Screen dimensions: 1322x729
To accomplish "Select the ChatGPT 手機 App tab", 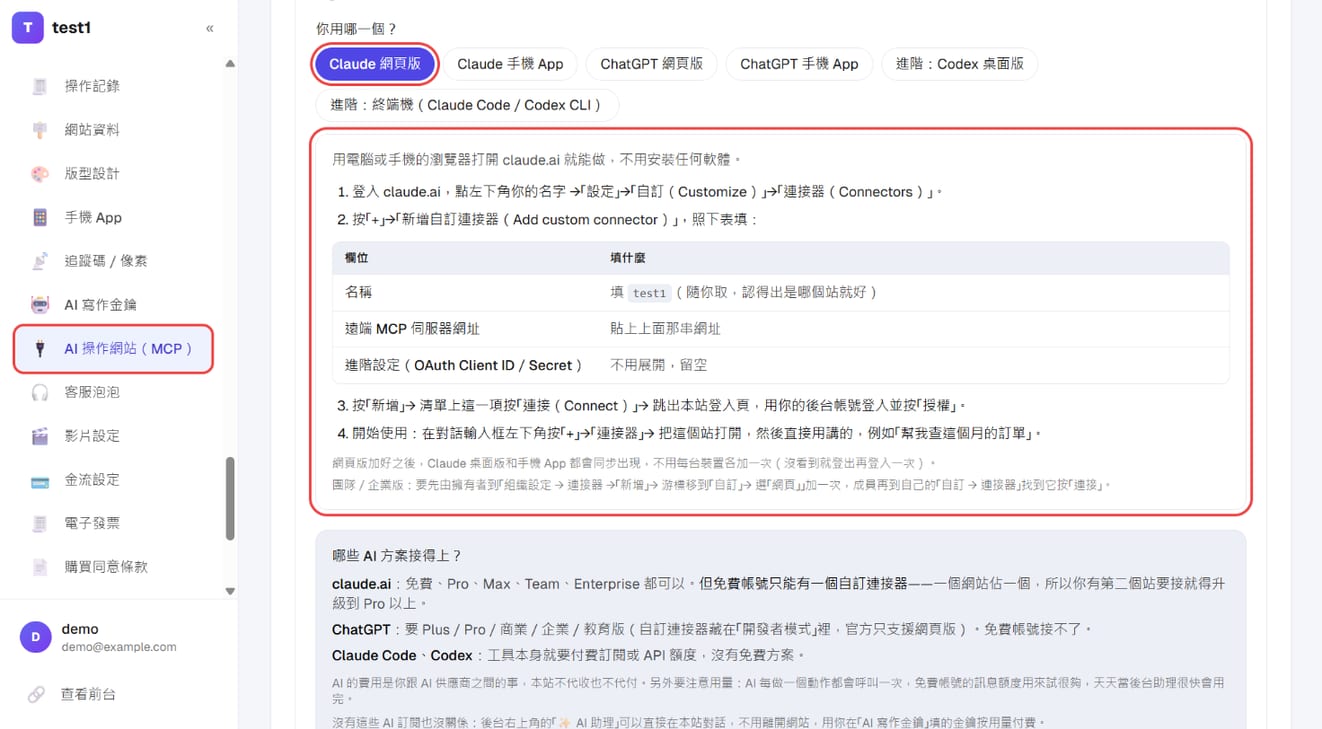I will [799, 64].
